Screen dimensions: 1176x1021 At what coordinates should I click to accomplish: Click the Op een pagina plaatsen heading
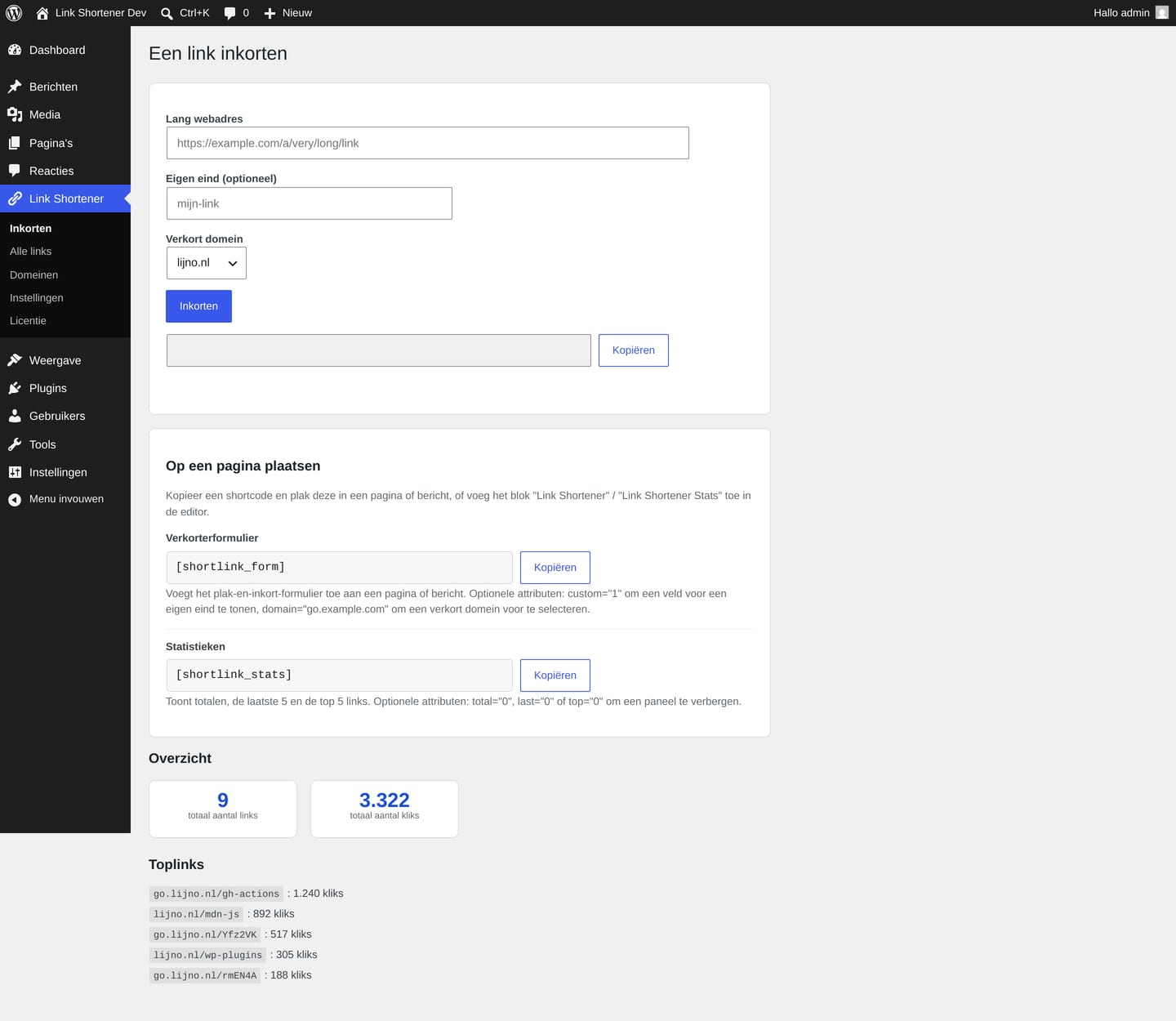(243, 466)
